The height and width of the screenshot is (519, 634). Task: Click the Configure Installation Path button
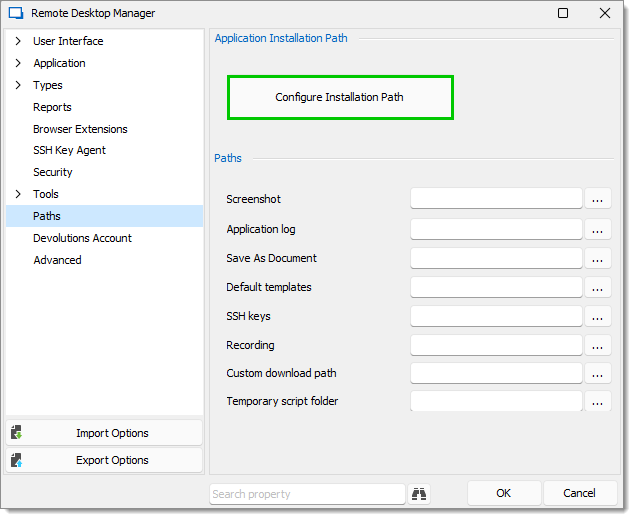[x=340, y=97]
